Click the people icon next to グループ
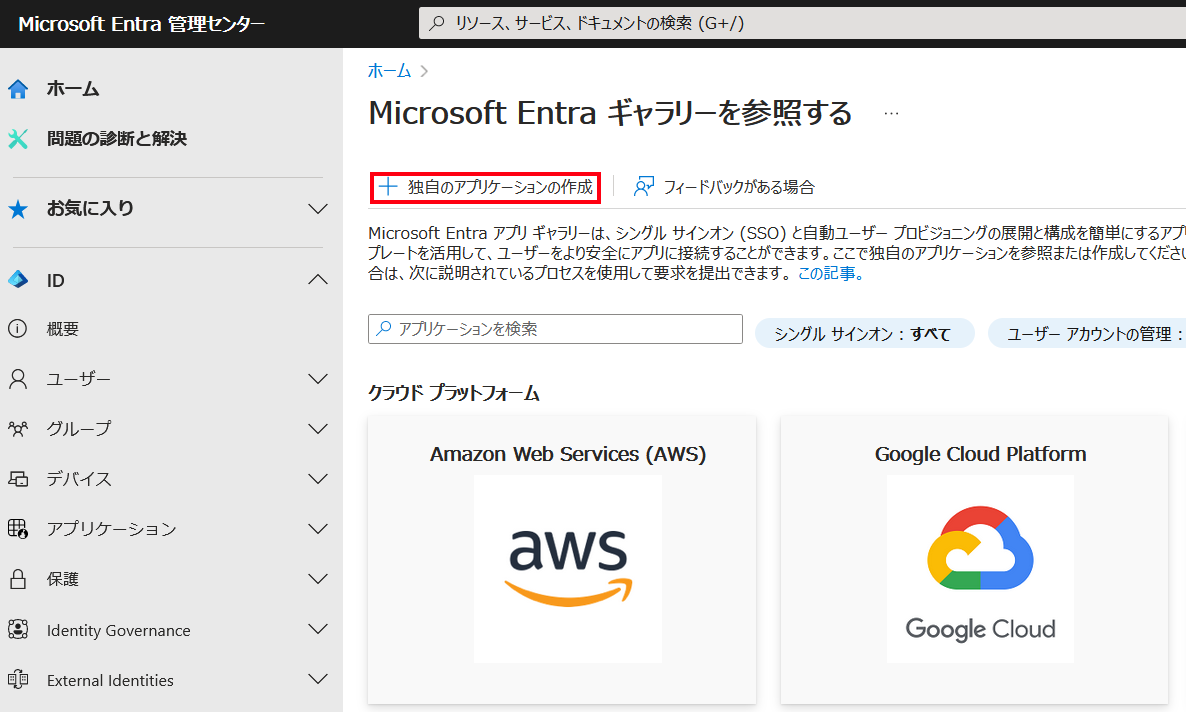This screenshot has height=712, width=1186. tap(18, 429)
